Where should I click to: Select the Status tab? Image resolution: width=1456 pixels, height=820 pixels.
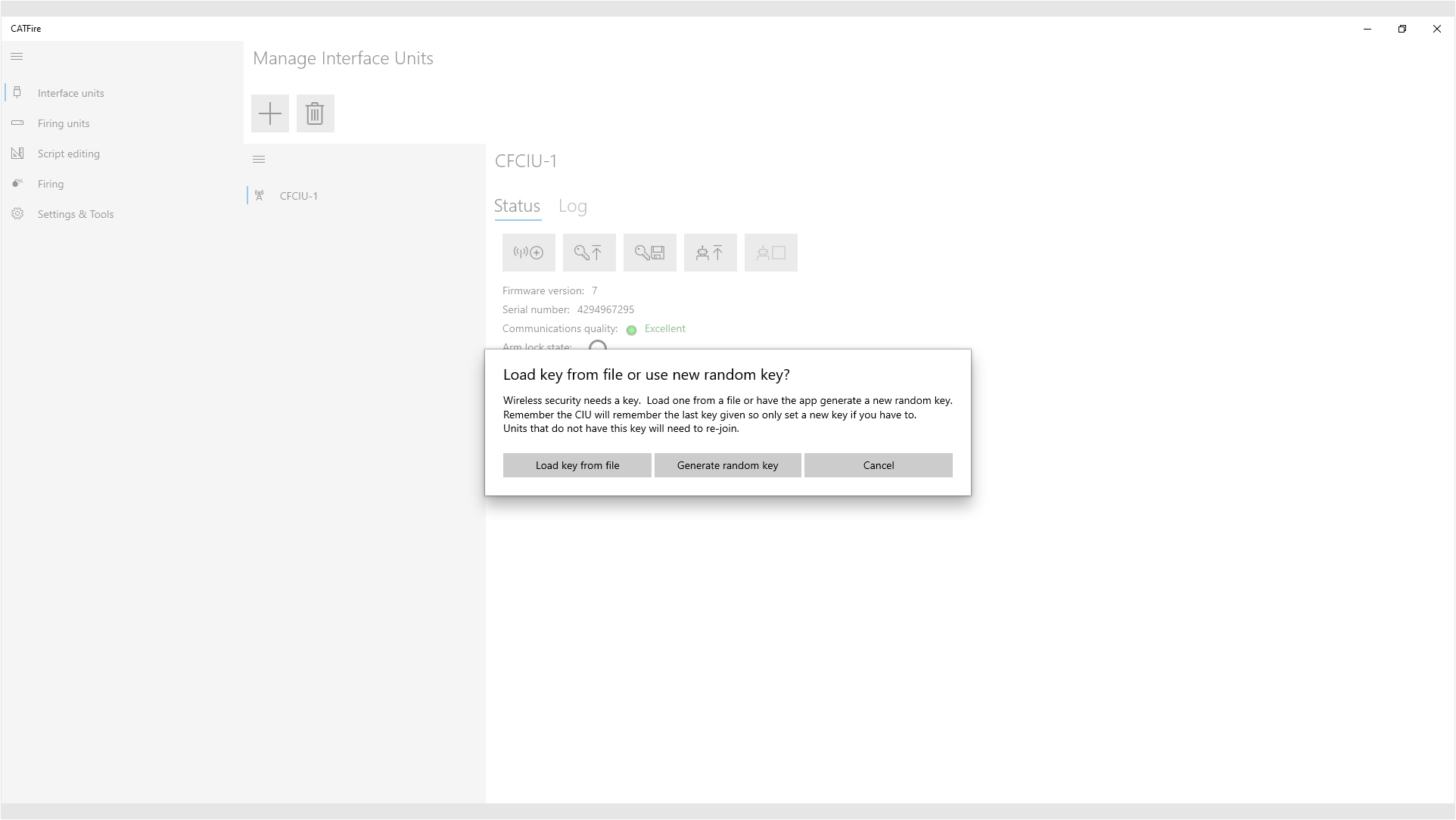pyautogui.click(x=517, y=206)
